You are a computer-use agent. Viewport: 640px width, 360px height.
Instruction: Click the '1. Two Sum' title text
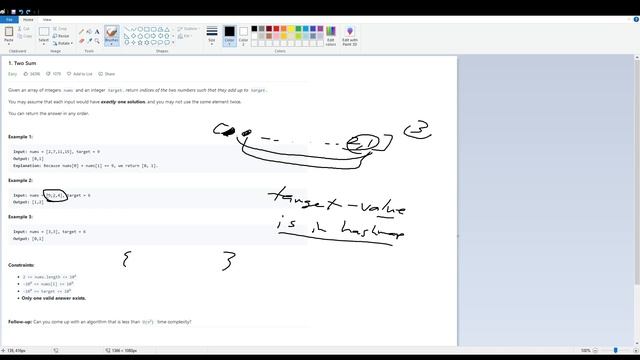22,63
